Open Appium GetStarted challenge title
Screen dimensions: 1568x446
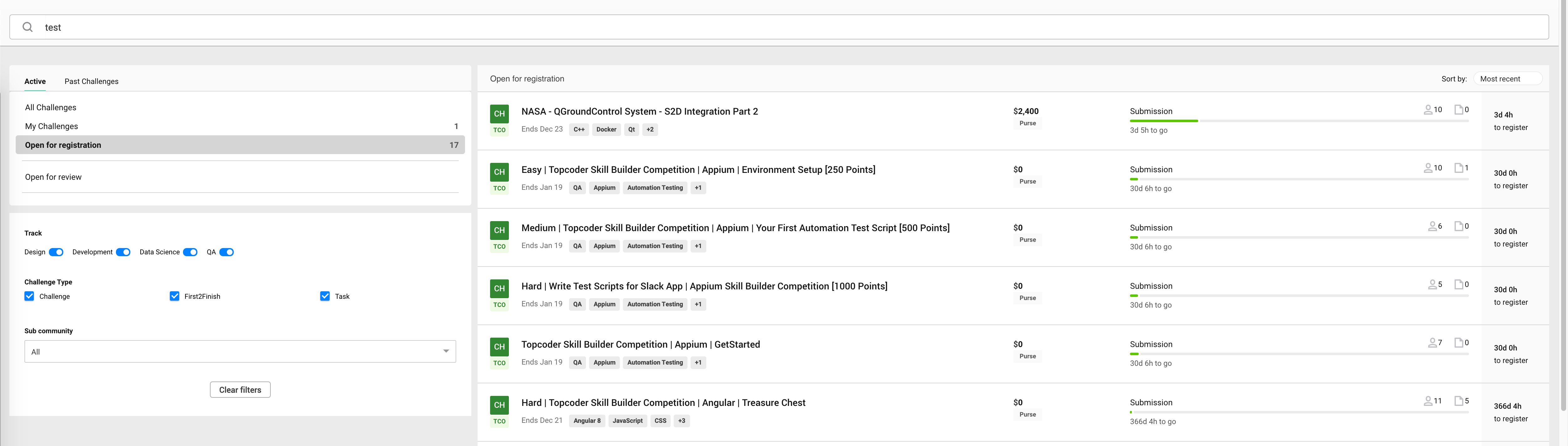[640, 345]
